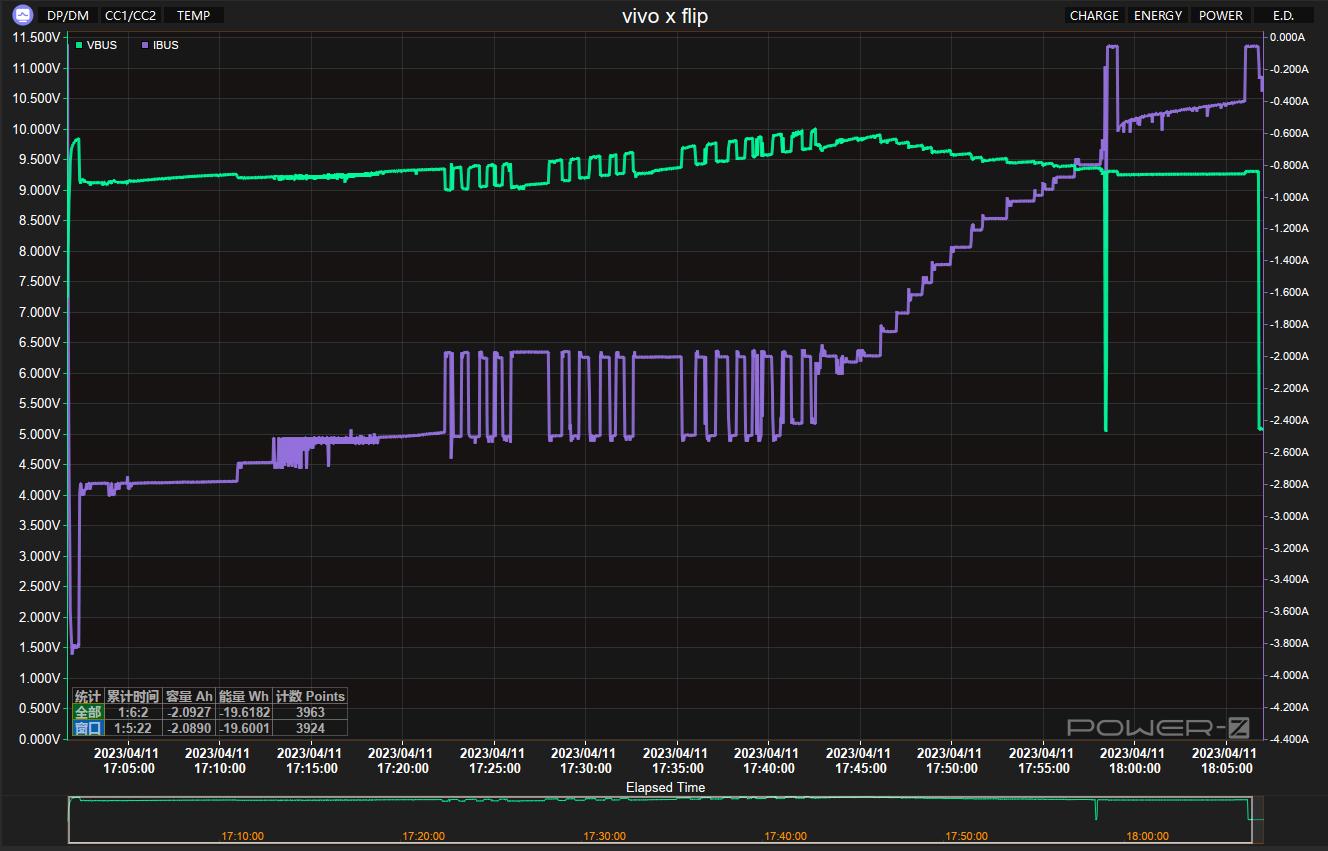
Task: Switch to the ENERGY view
Action: 1158,16
